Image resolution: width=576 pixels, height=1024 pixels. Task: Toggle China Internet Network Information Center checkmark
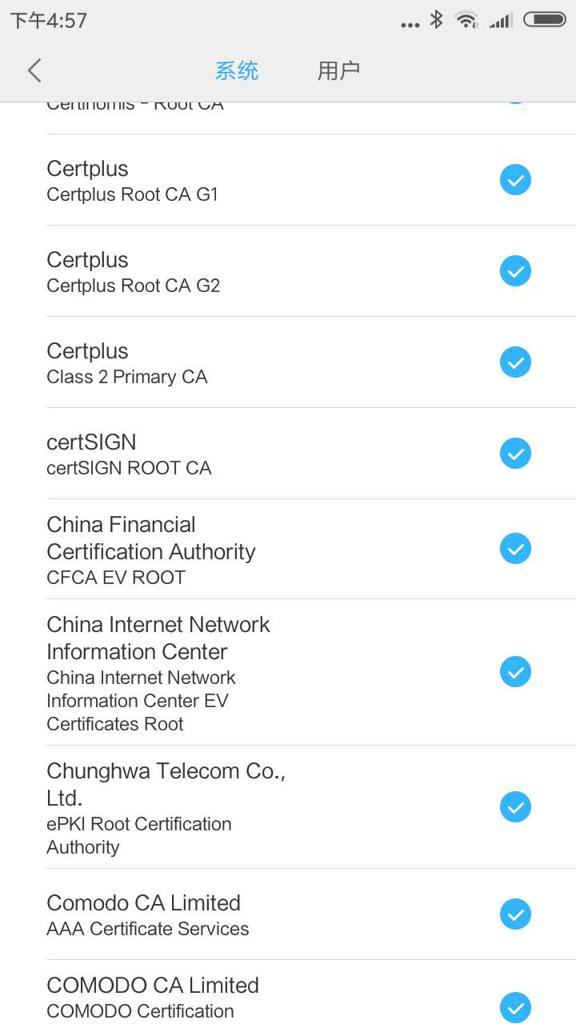coord(515,672)
